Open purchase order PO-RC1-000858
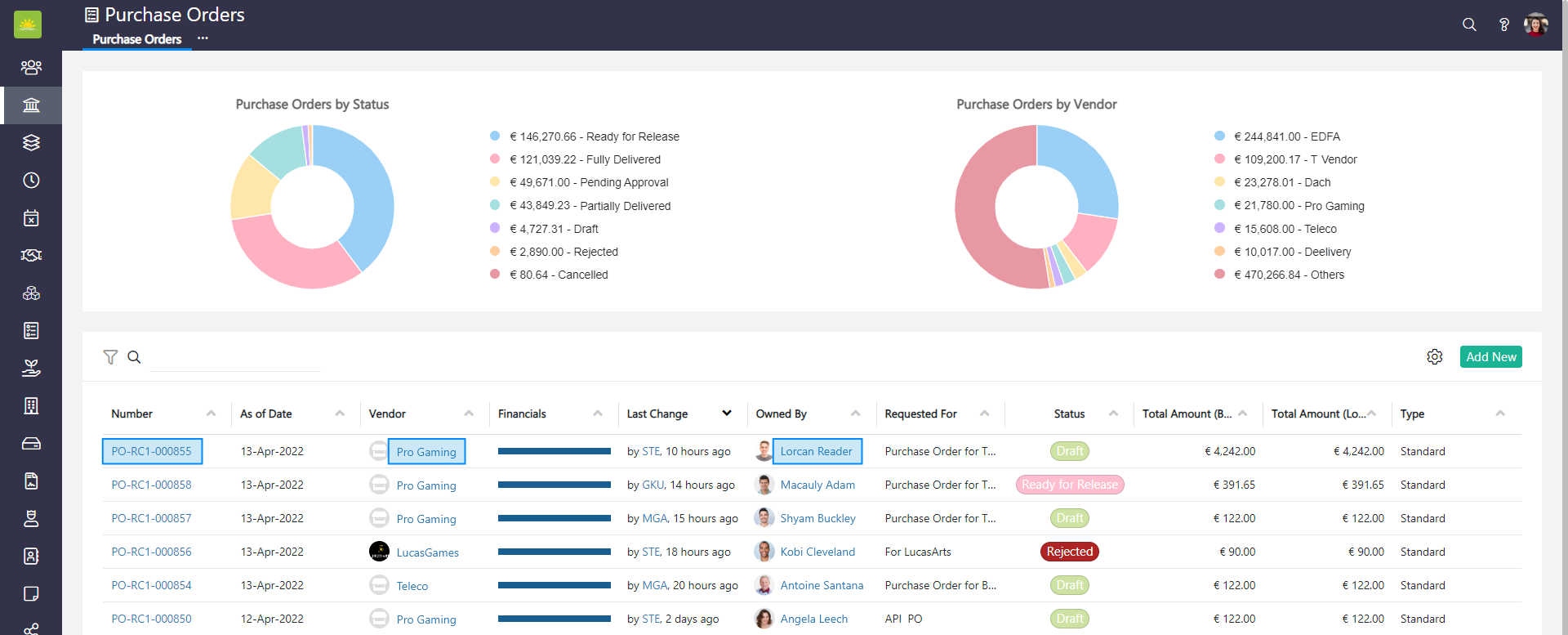Viewport: 1568px width, 635px height. pyautogui.click(x=151, y=485)
